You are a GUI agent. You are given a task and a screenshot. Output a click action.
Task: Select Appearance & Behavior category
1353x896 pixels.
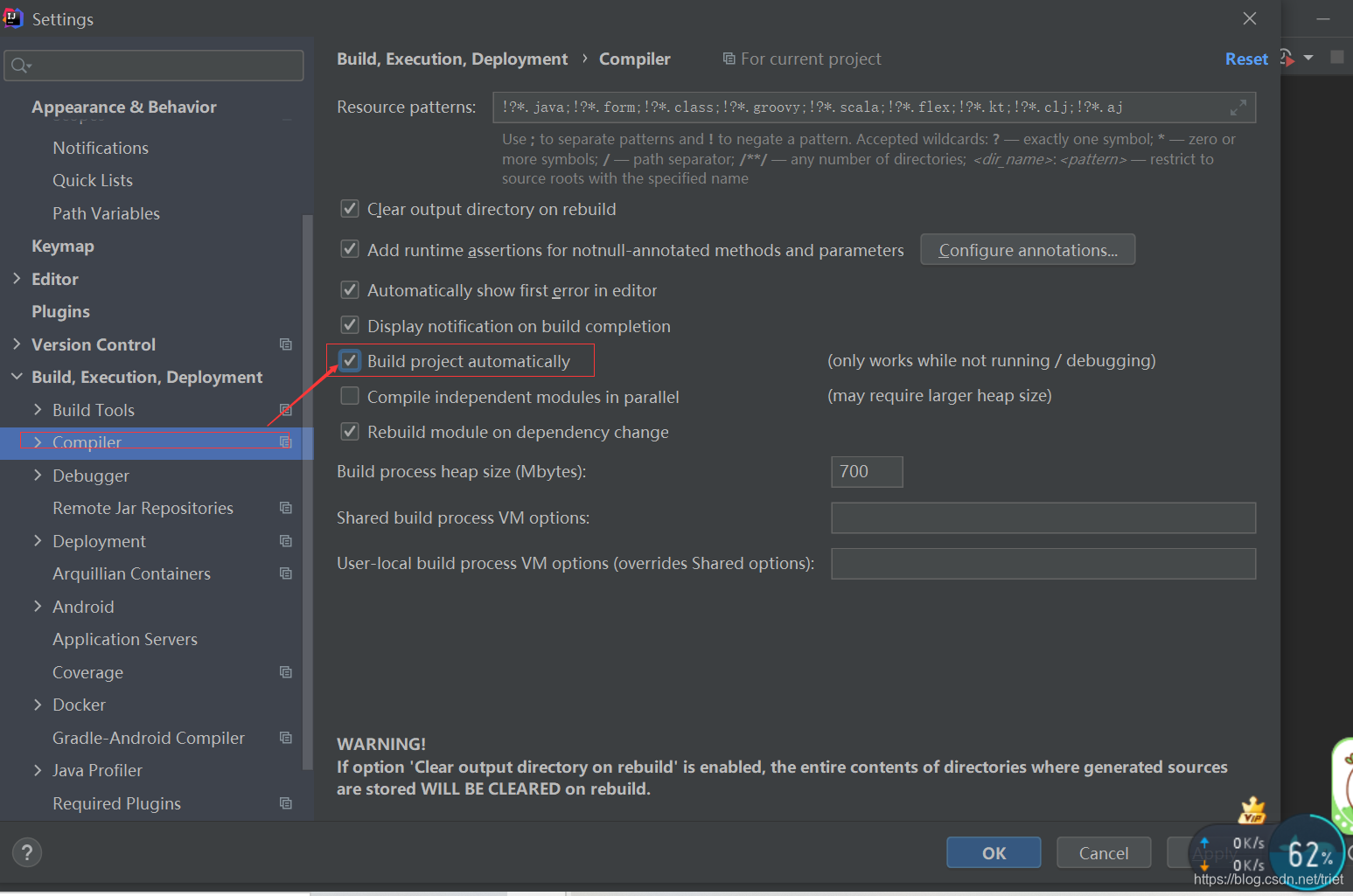coord(124,107)
